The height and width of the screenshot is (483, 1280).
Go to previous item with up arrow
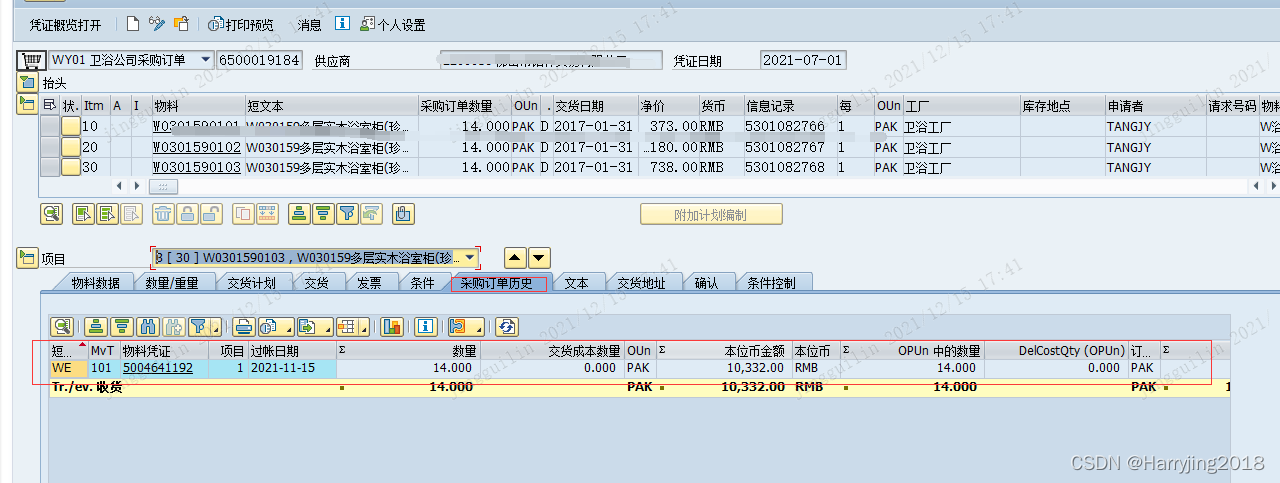[515, 258]
